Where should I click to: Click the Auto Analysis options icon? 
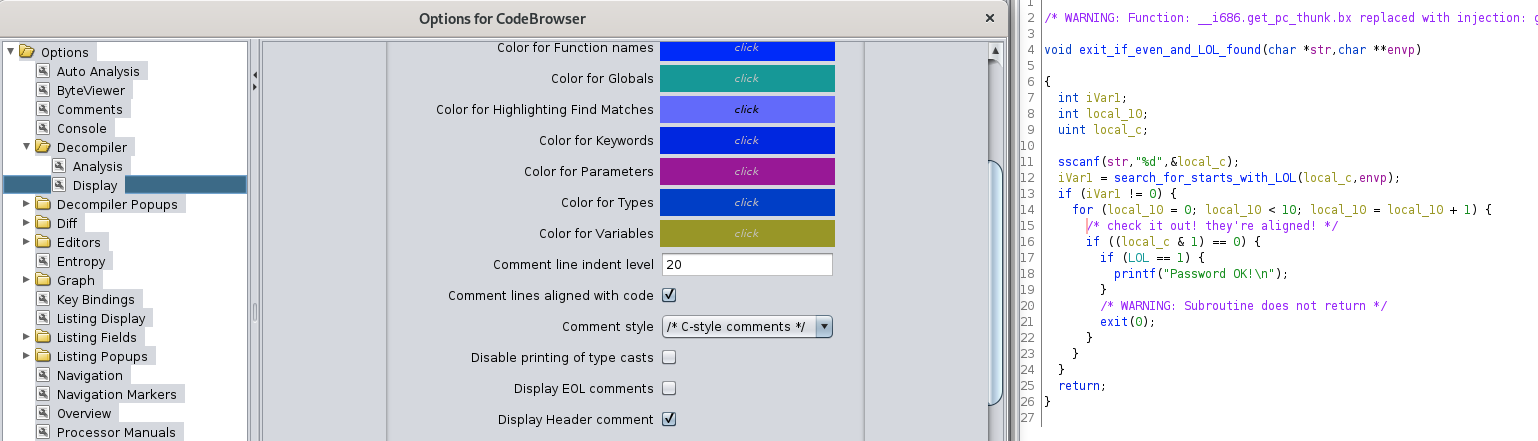[x=43, y=71]
